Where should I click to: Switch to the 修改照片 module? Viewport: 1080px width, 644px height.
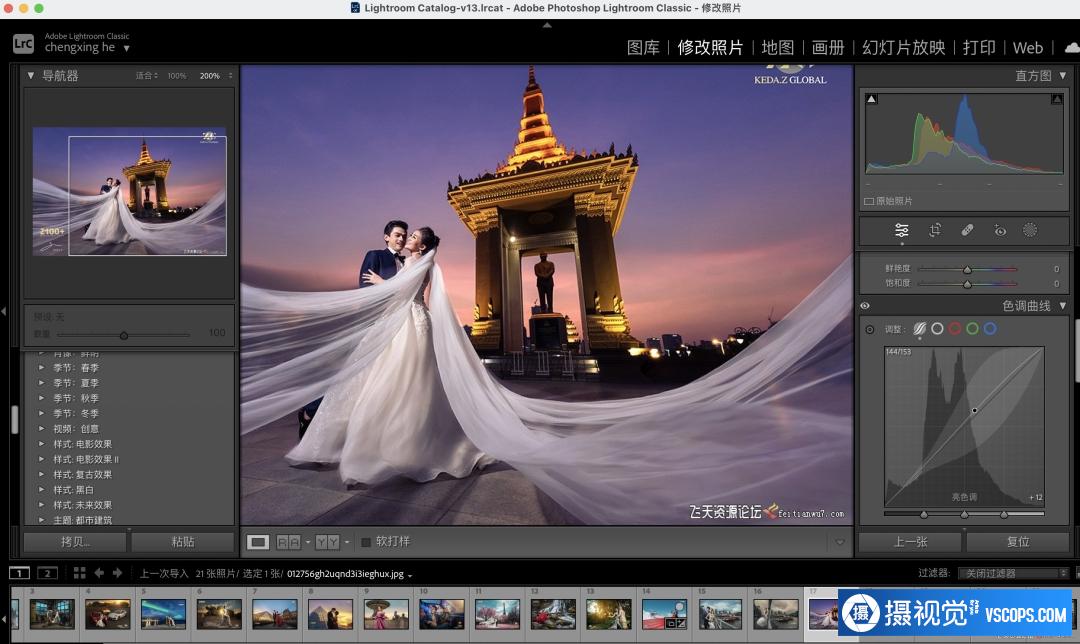tap(710, 48)
